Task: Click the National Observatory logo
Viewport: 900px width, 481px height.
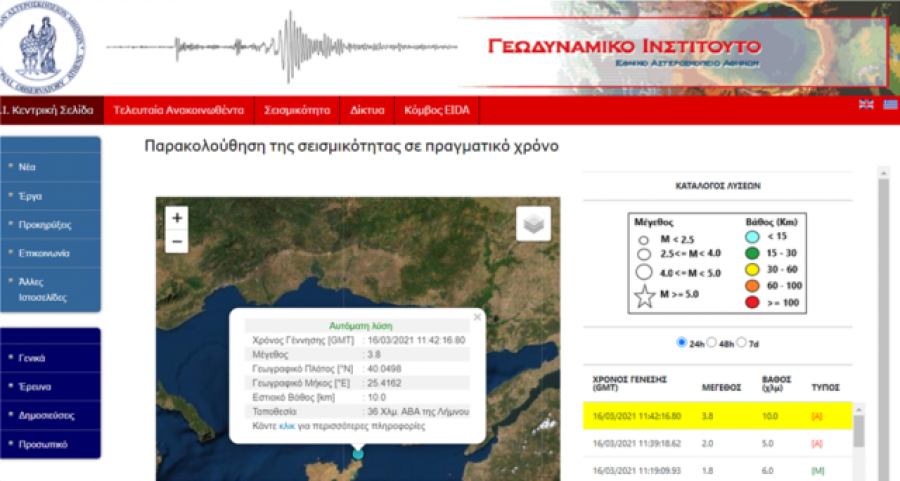Action: [x=41, y=48]
